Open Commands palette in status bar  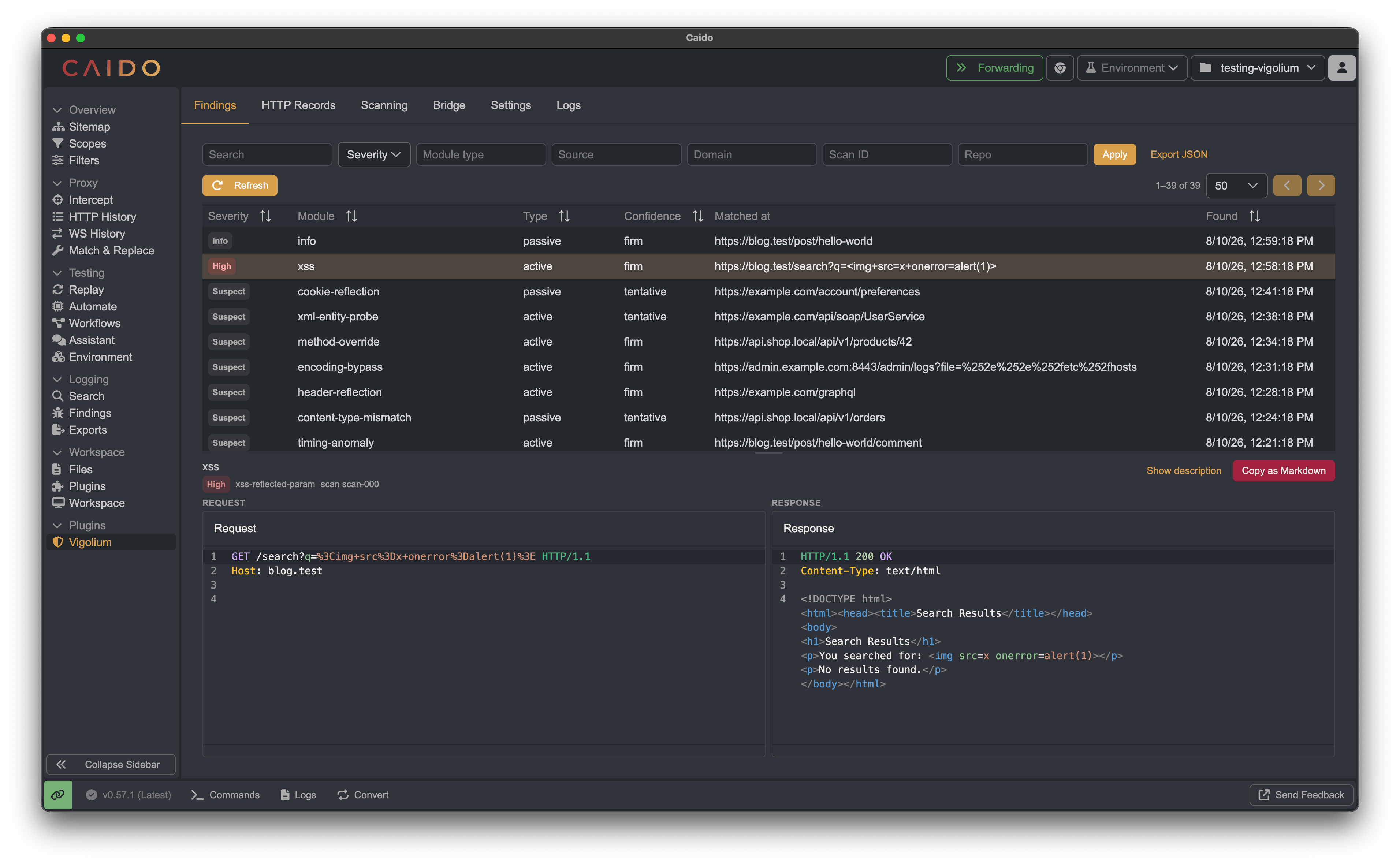[x=225, y=794]
